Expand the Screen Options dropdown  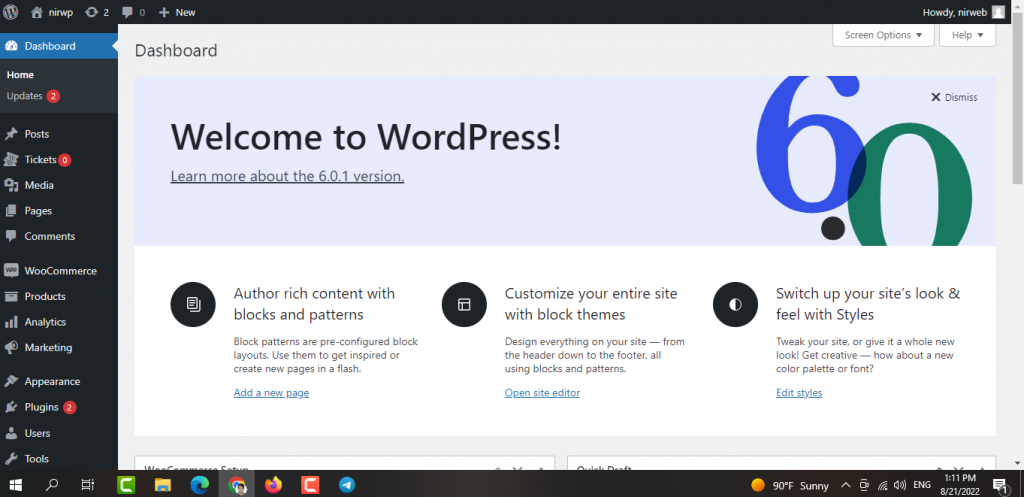point(883,35)
